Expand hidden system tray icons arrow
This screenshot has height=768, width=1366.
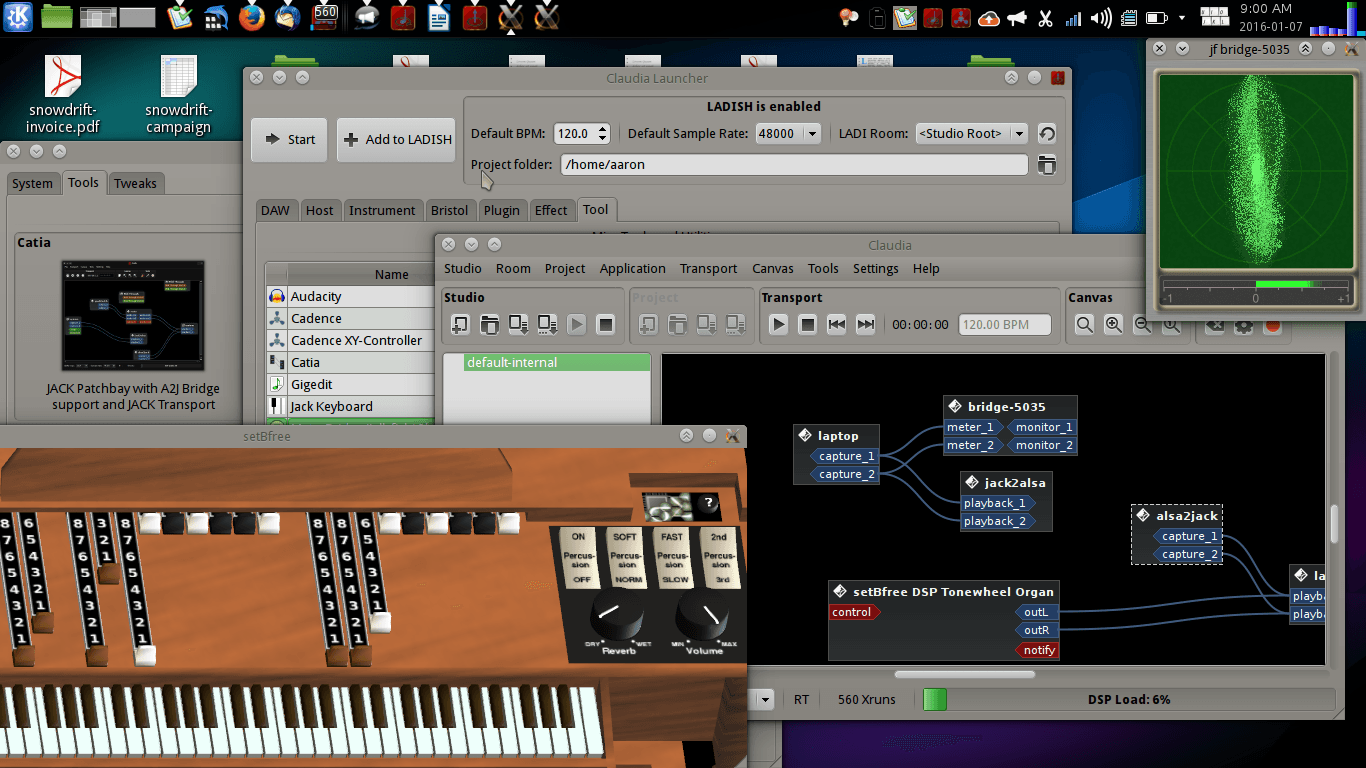1182,18
